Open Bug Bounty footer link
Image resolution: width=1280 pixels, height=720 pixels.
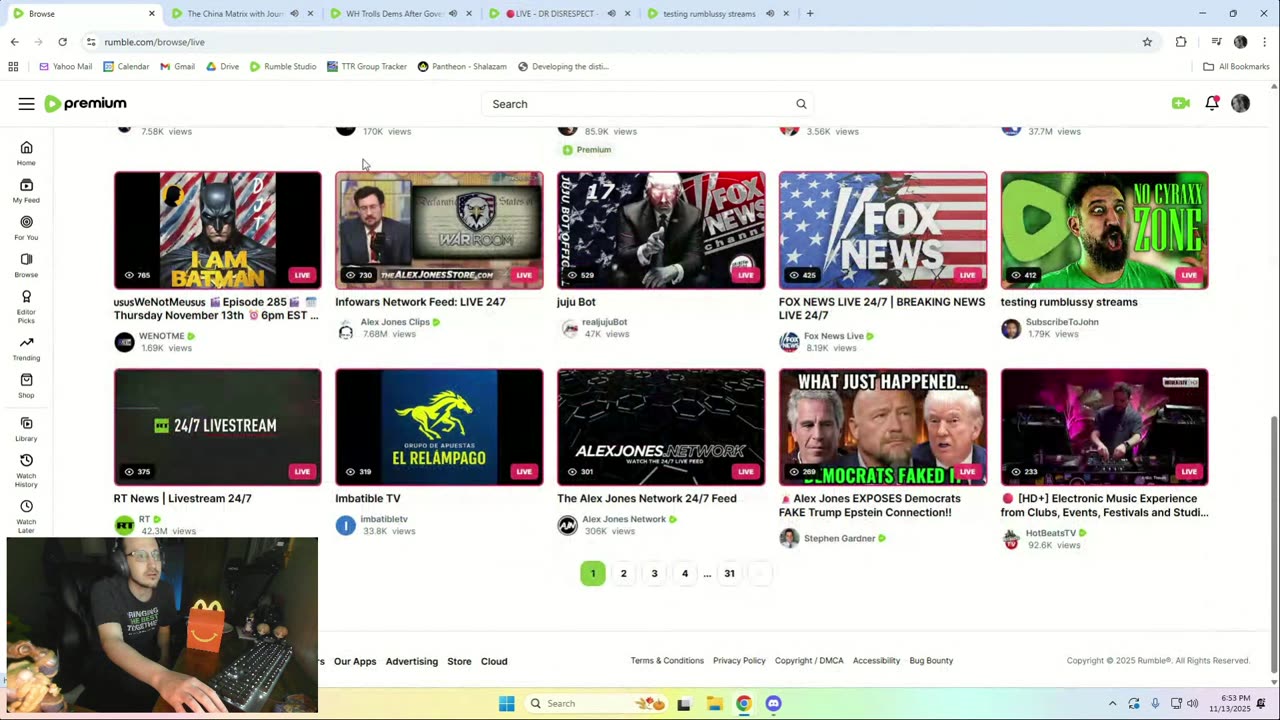[x=931, y=661]
